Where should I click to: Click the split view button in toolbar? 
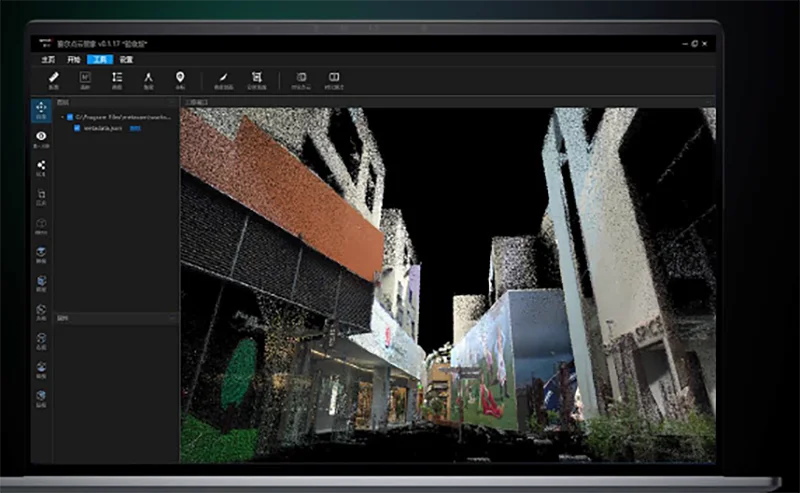point(333,77)
